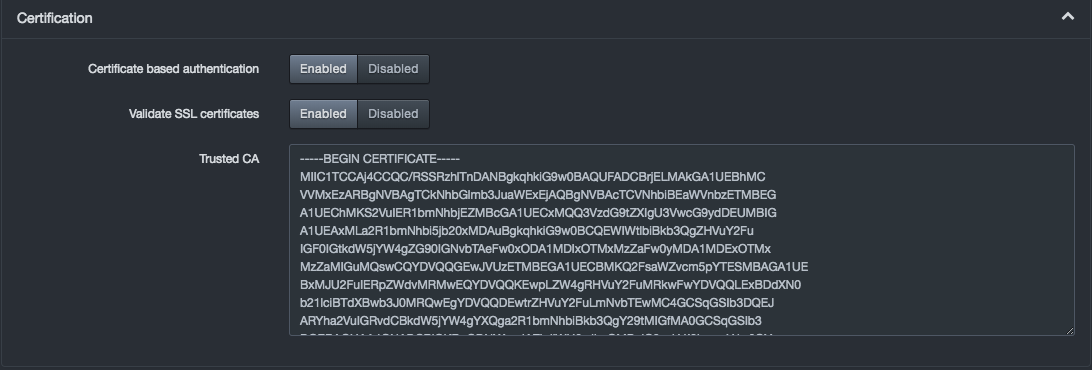Disable Certificate based authentication
The height and width of the screenshot is (370, 1092).
[x=393, y=69]
